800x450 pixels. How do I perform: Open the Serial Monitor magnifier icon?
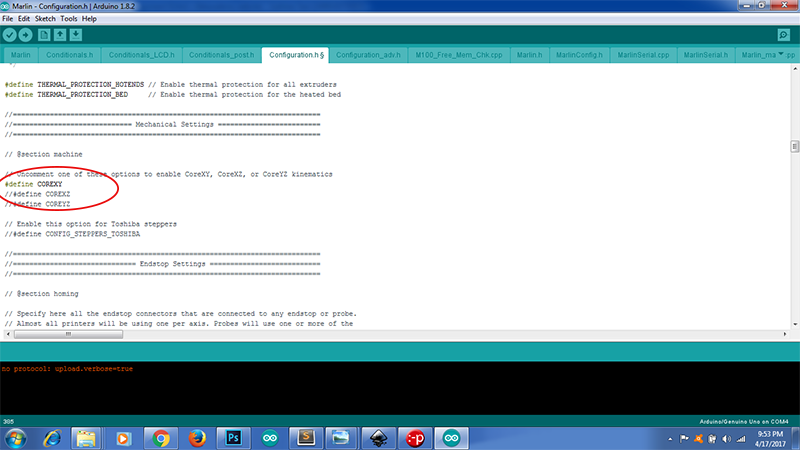(x=784, y=35)
